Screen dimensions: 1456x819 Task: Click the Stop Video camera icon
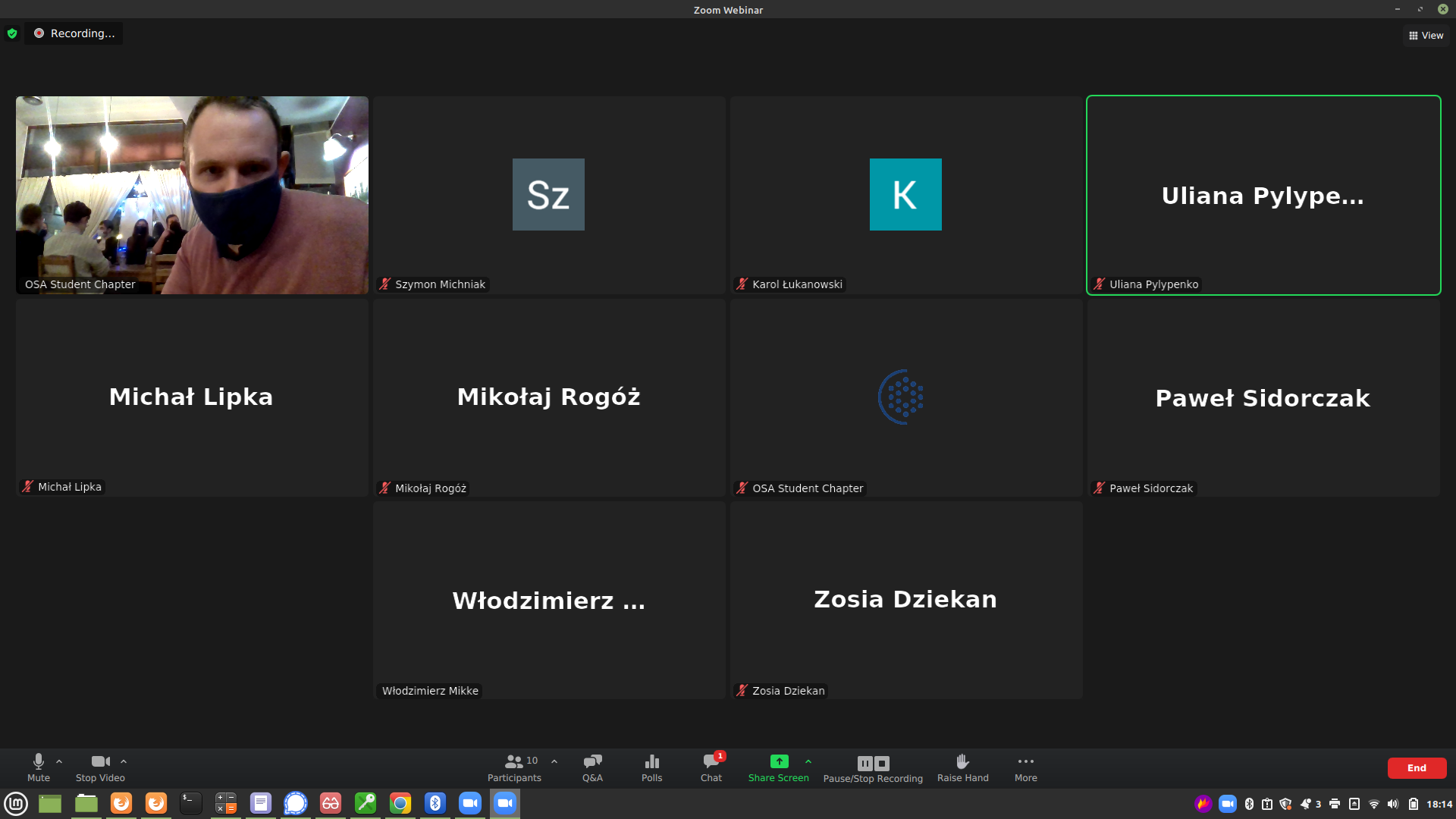tap(100, 762)
